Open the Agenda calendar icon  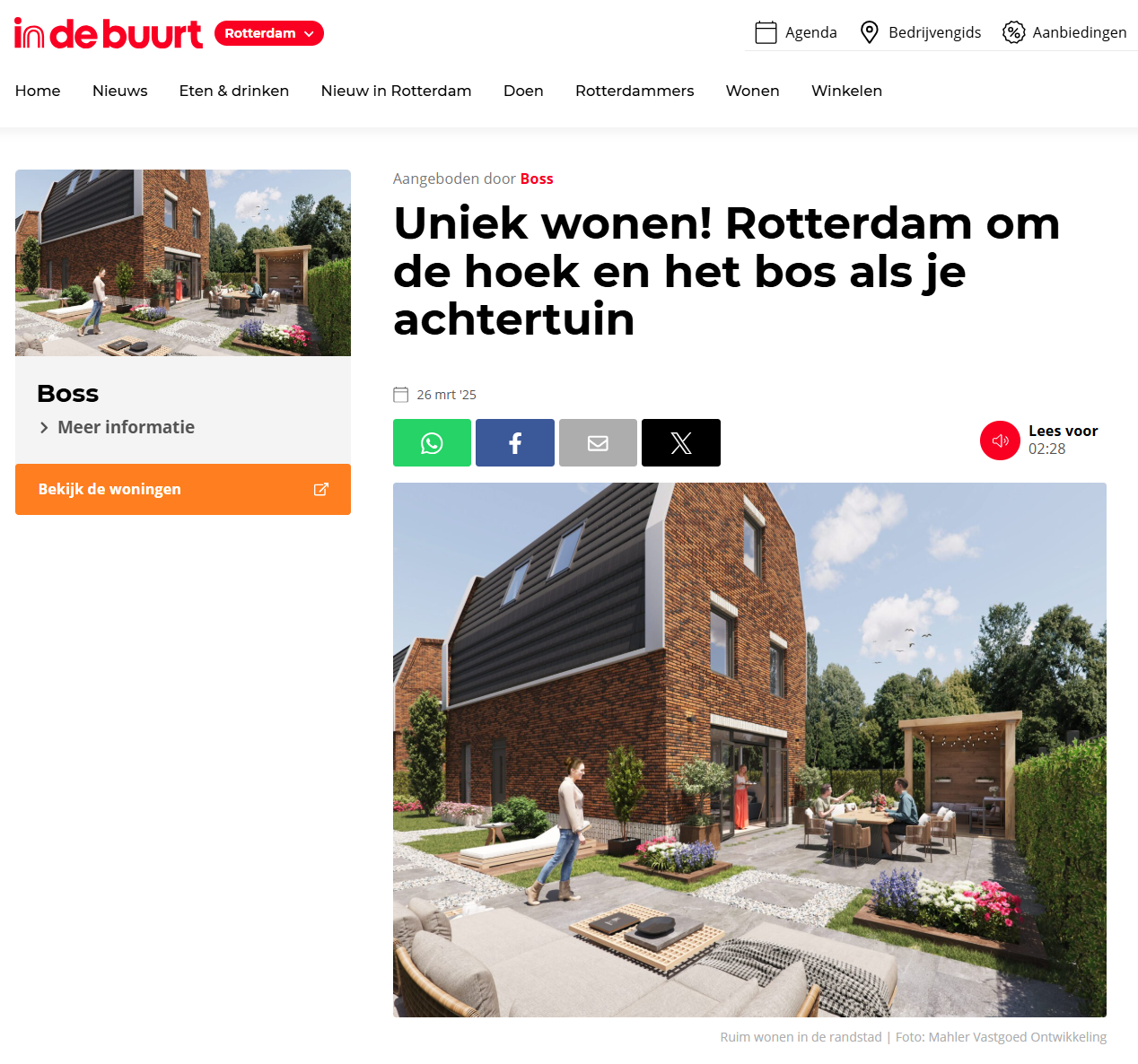tap(766, 32)
